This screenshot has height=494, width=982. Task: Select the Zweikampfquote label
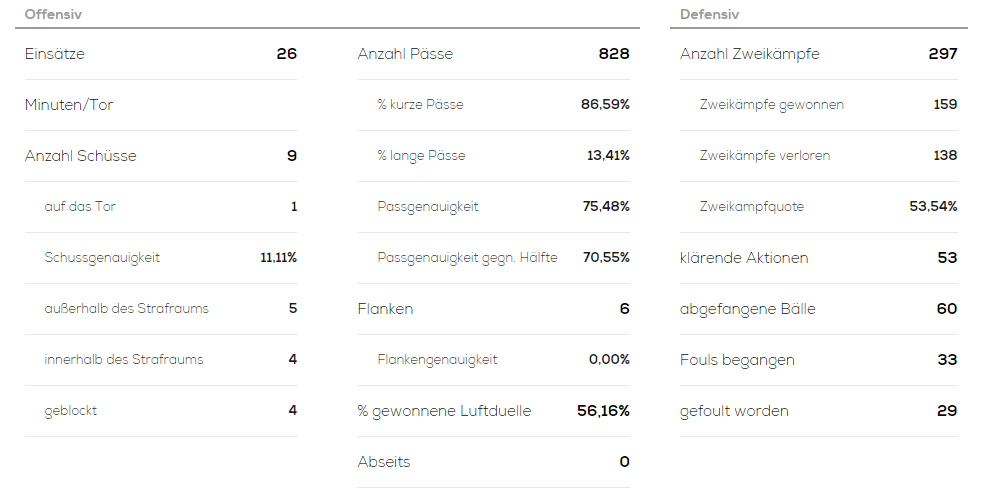752,207
